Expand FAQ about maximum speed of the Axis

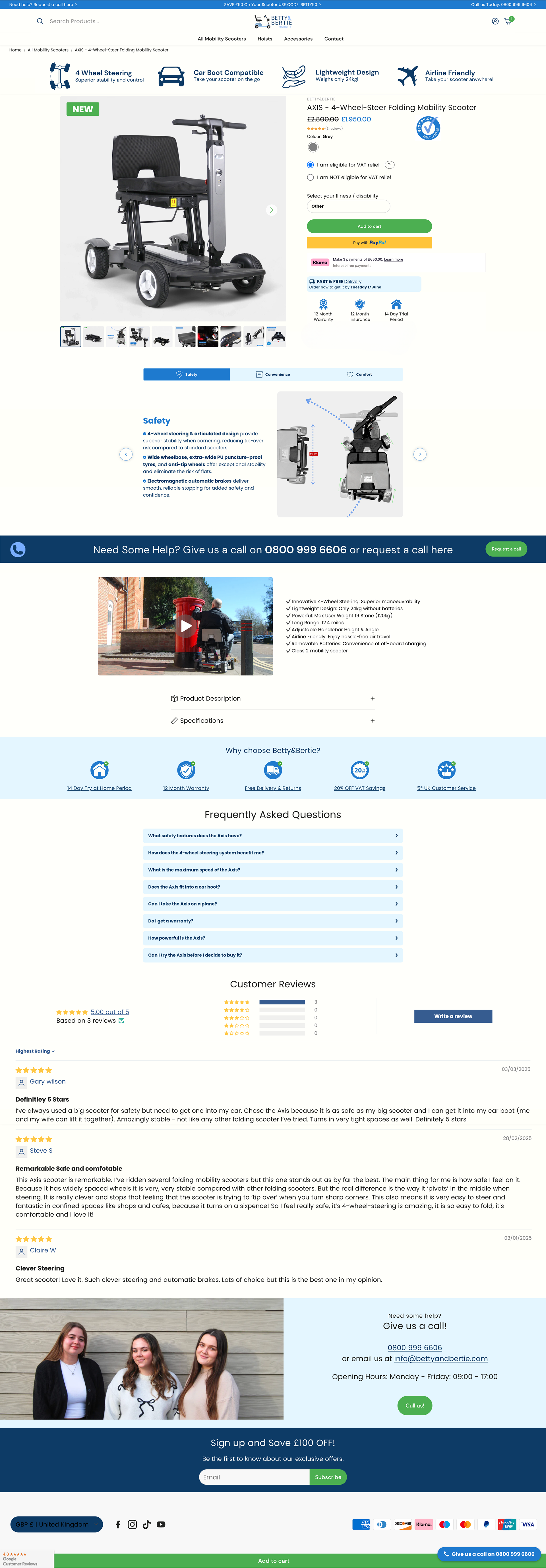click(x=273, y=870)
